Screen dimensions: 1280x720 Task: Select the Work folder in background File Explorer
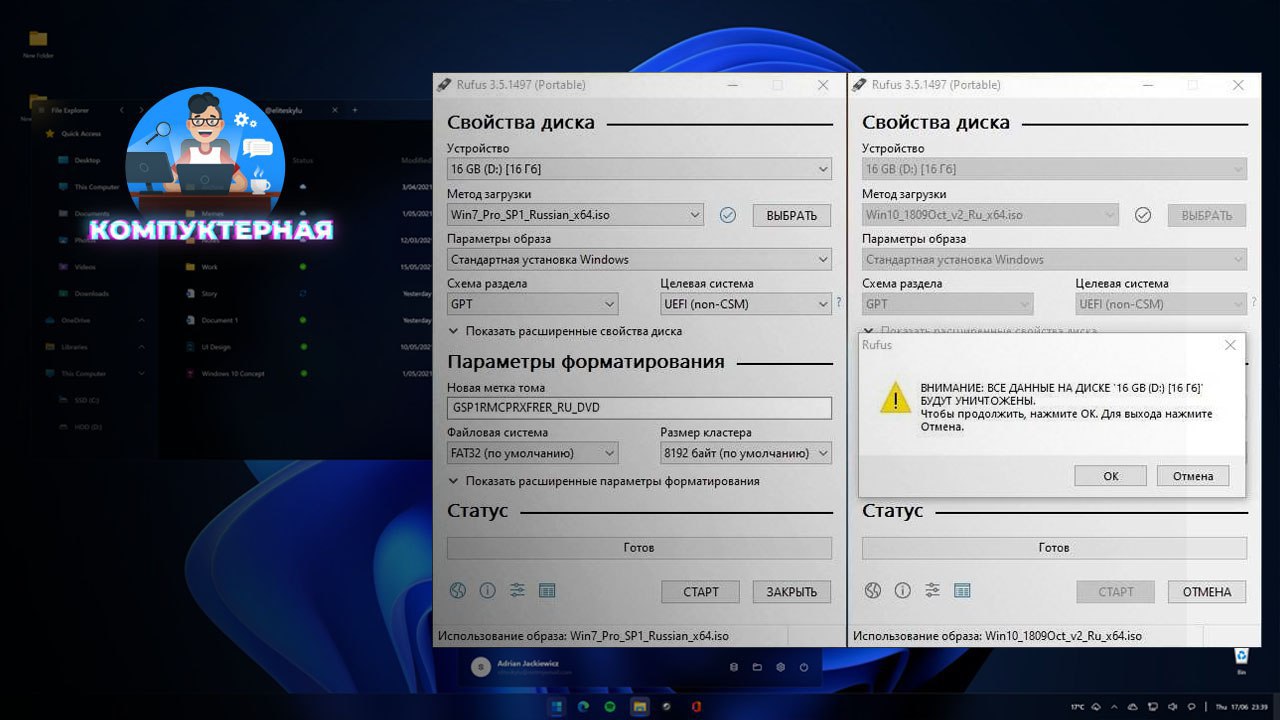[x=203, y=267]
